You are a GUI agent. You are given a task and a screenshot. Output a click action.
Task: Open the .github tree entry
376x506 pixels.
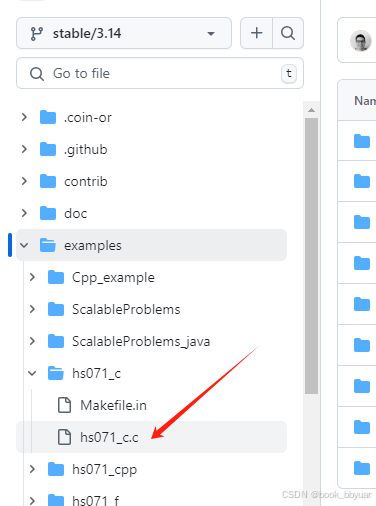(86, 149)
